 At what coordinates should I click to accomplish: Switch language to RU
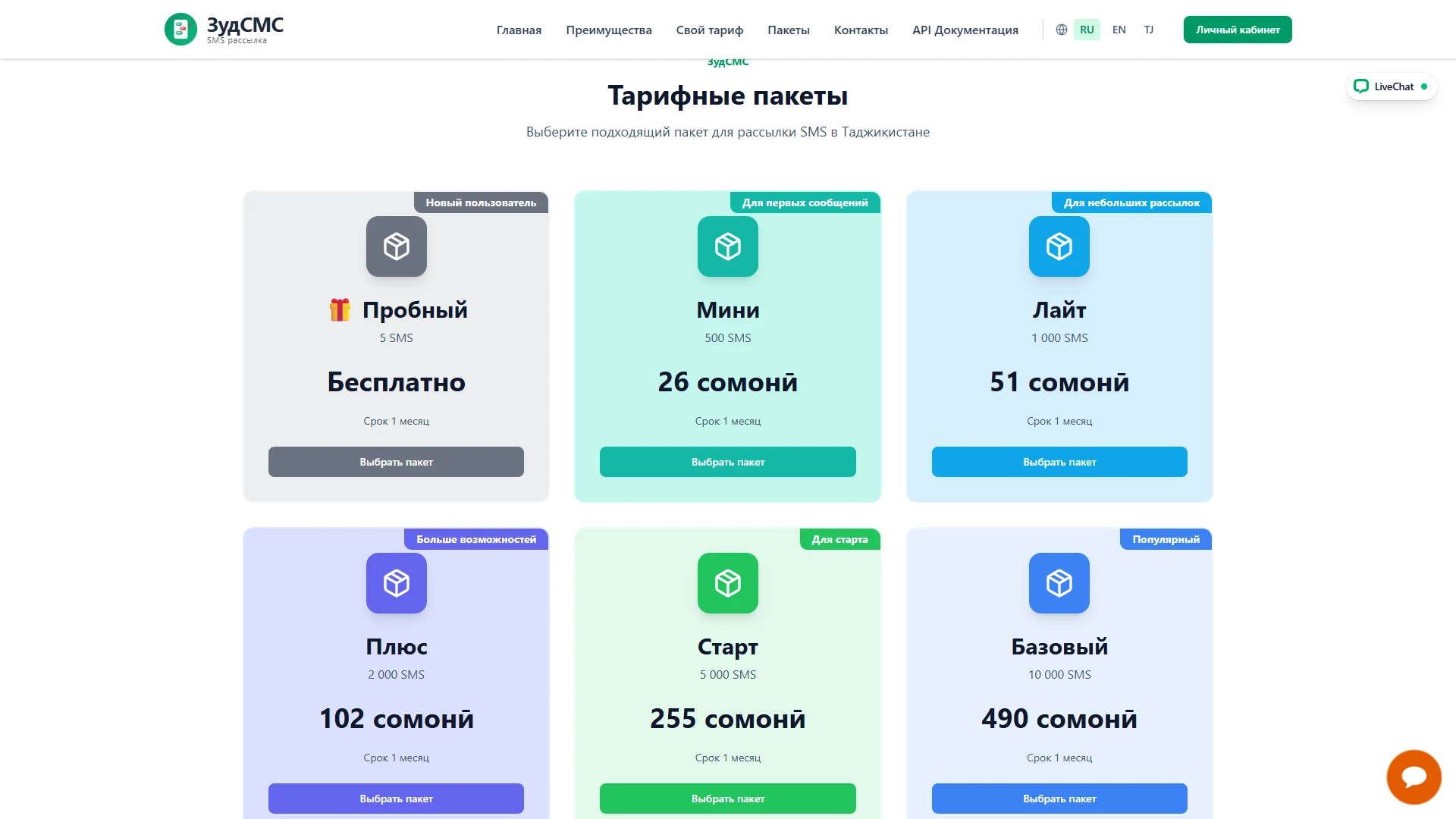pos(1087,30)
